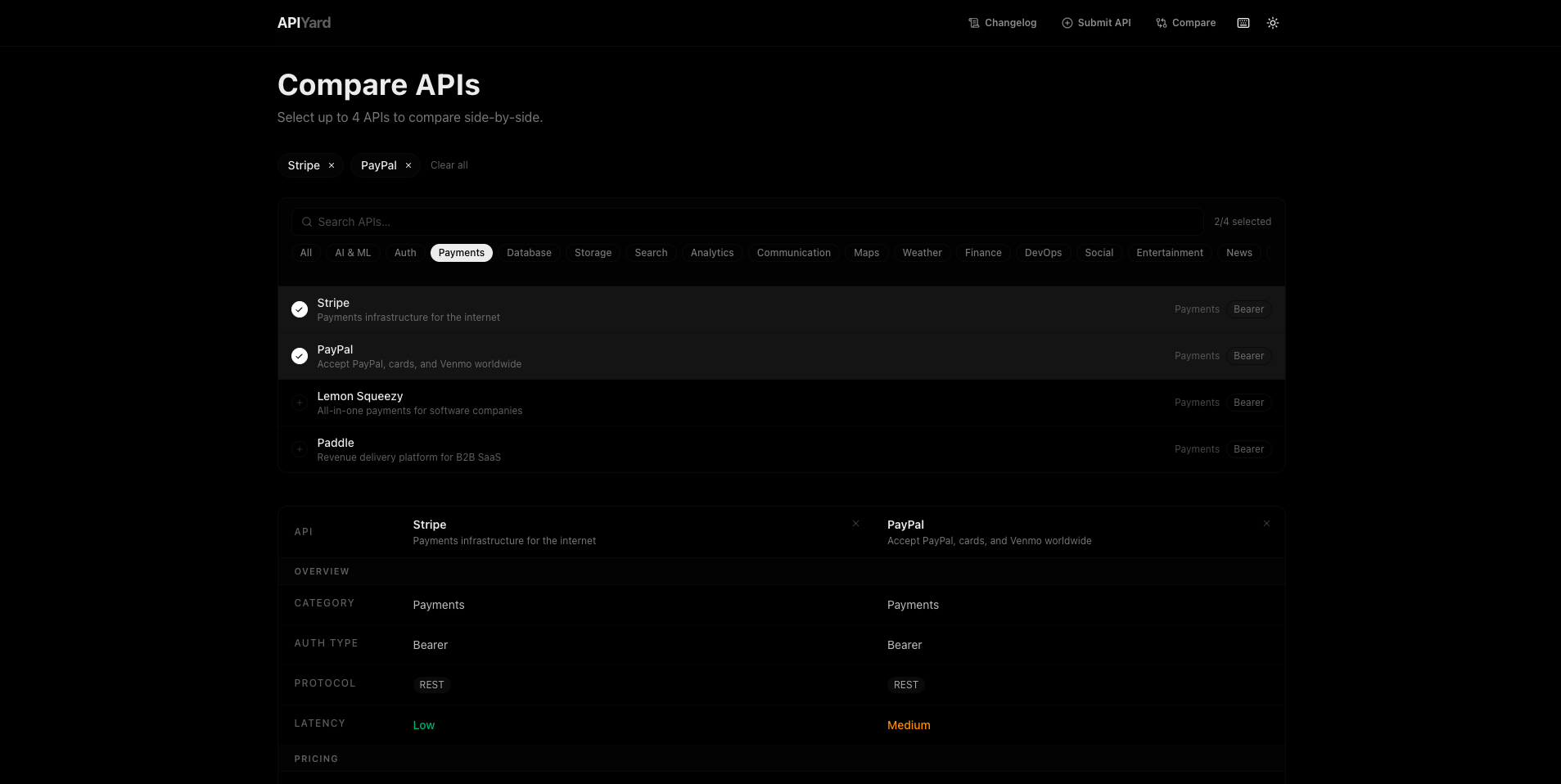Image resolution: width=1561 pixels, height=784 pixels.
Task: Select the Payments category filter
Action: point(462,253)
